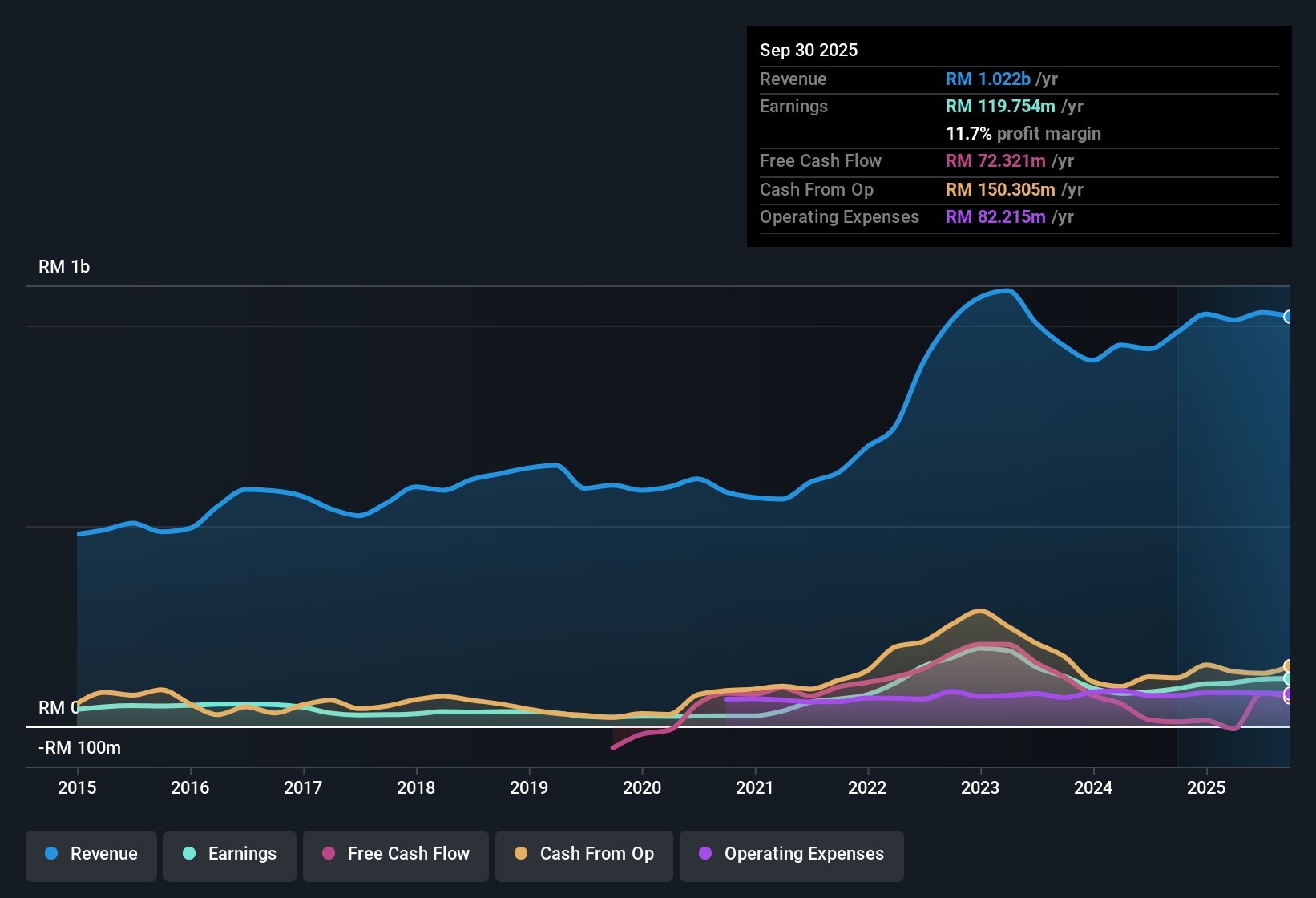Click the orange Cash From Op legend dot
The height and width of the screenshot is (898, 1316).
[x=521, y=854]
